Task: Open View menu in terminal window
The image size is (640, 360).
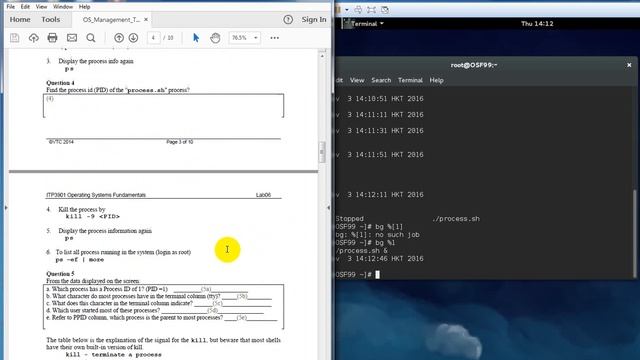Action: 357,80
